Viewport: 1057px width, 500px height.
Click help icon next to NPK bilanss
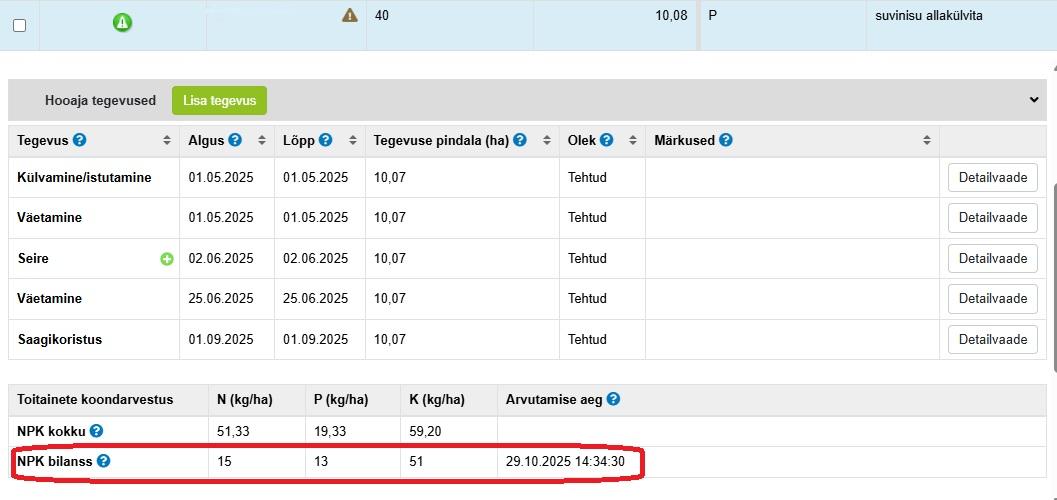coord(103,461)
